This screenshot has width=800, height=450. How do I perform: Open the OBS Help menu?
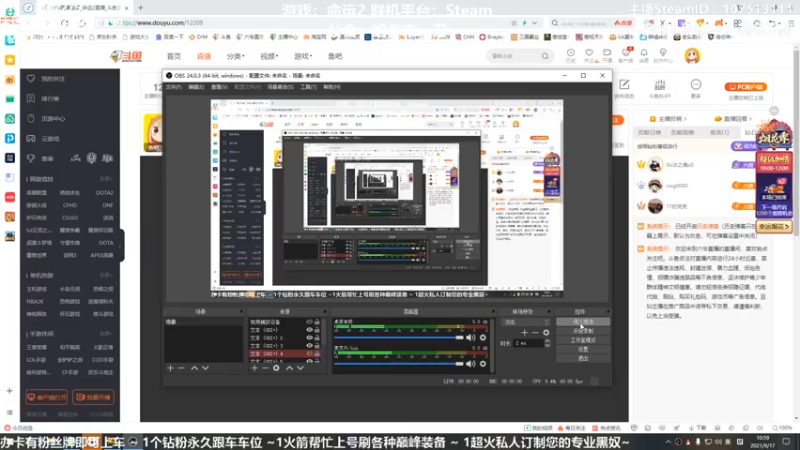pyautogui.click(x=332, y=87)
